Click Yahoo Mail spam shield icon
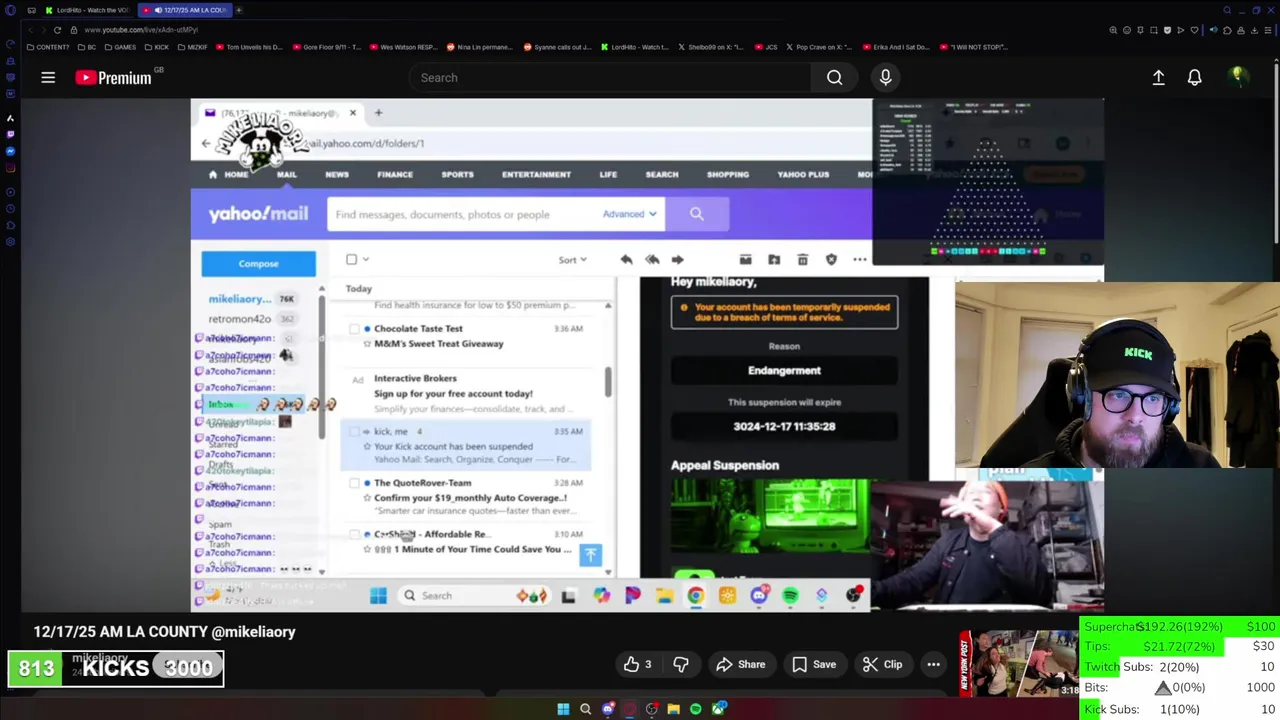The height and width of the screenshot is (720, 1280). pyautogui.click(x=831, y=260)
